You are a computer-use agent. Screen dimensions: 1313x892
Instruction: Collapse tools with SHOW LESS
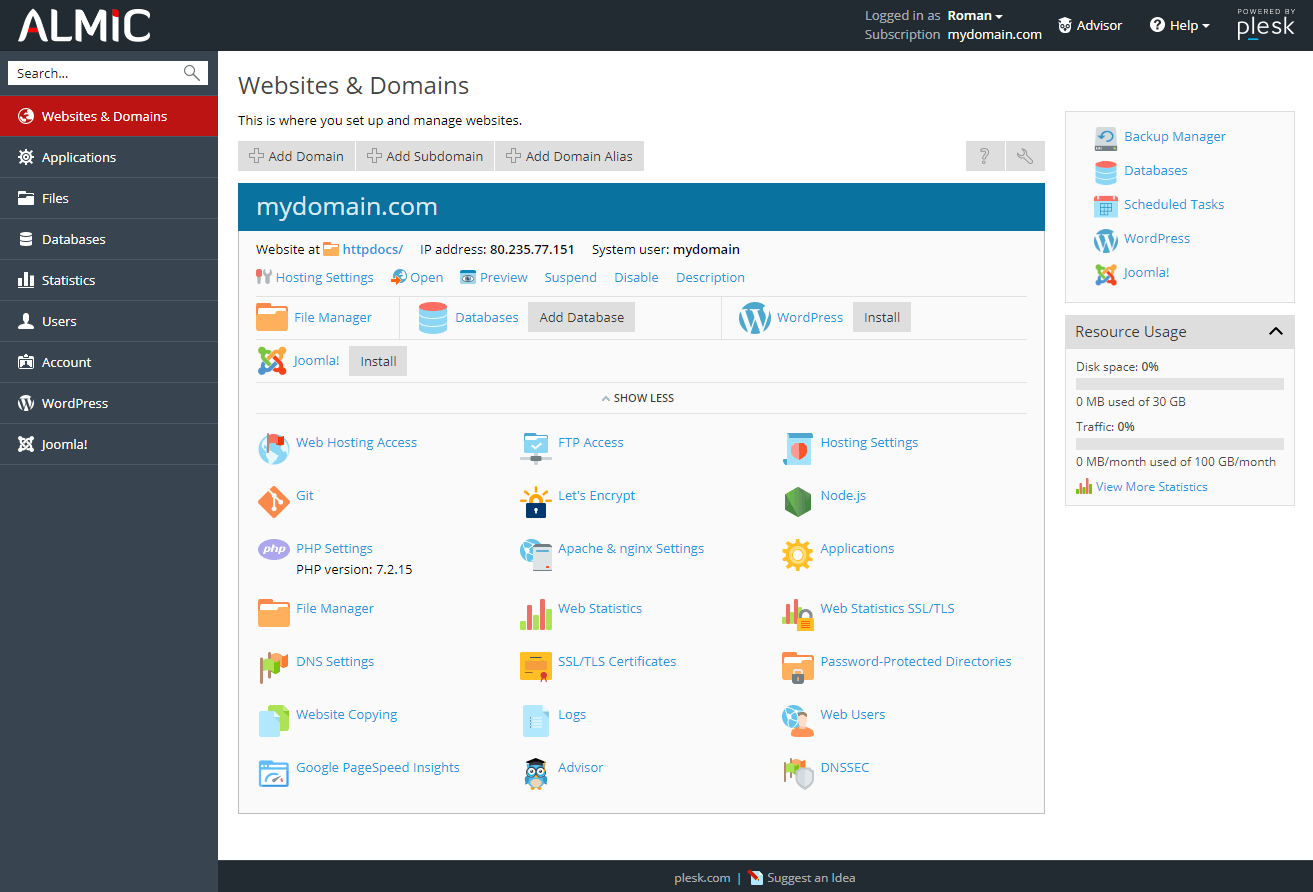coord(637,398)
